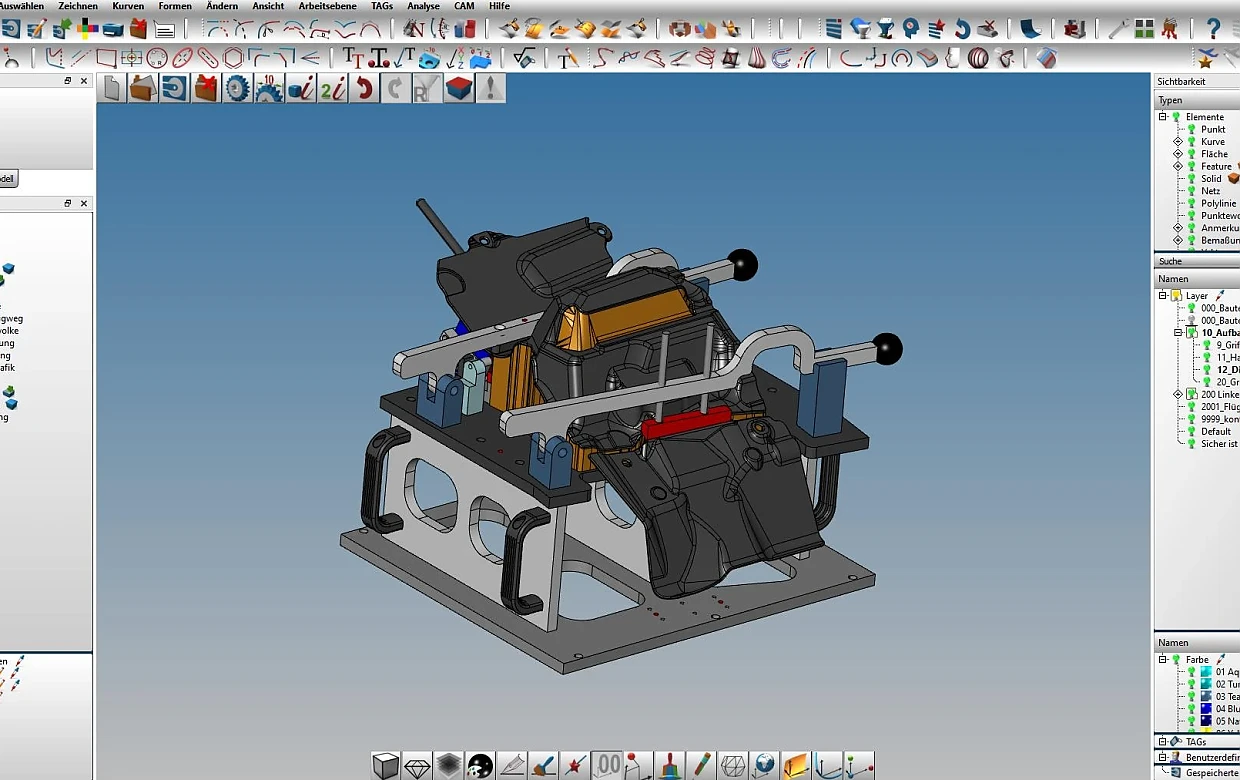Collapse the Layer tree node
Viewport: 1240px width, 780px height.
pos(1163,296)
